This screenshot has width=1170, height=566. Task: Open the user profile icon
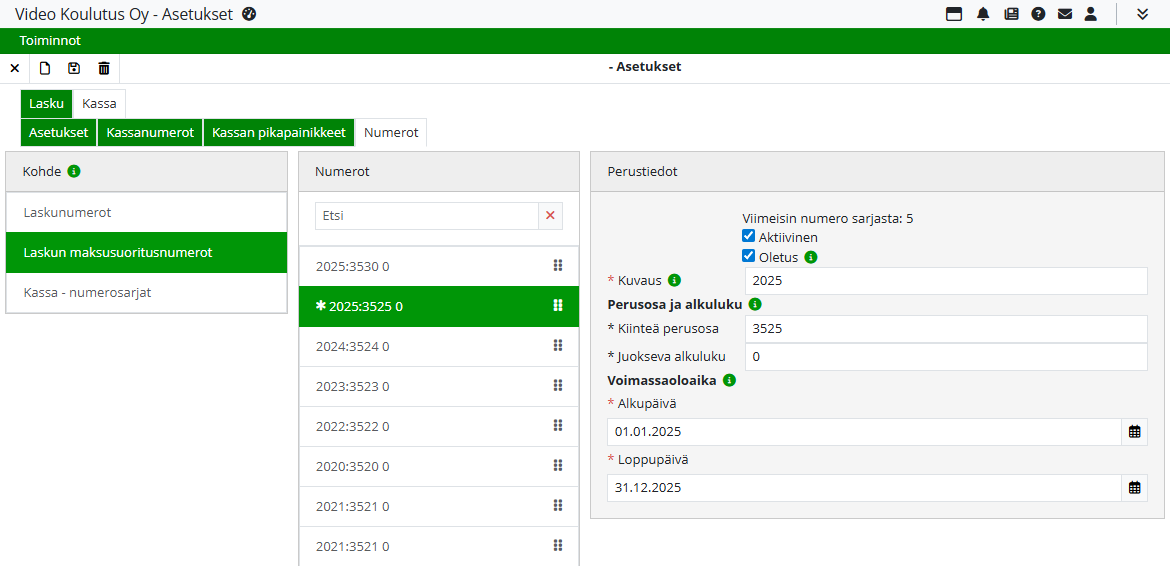pos(1091,14)
